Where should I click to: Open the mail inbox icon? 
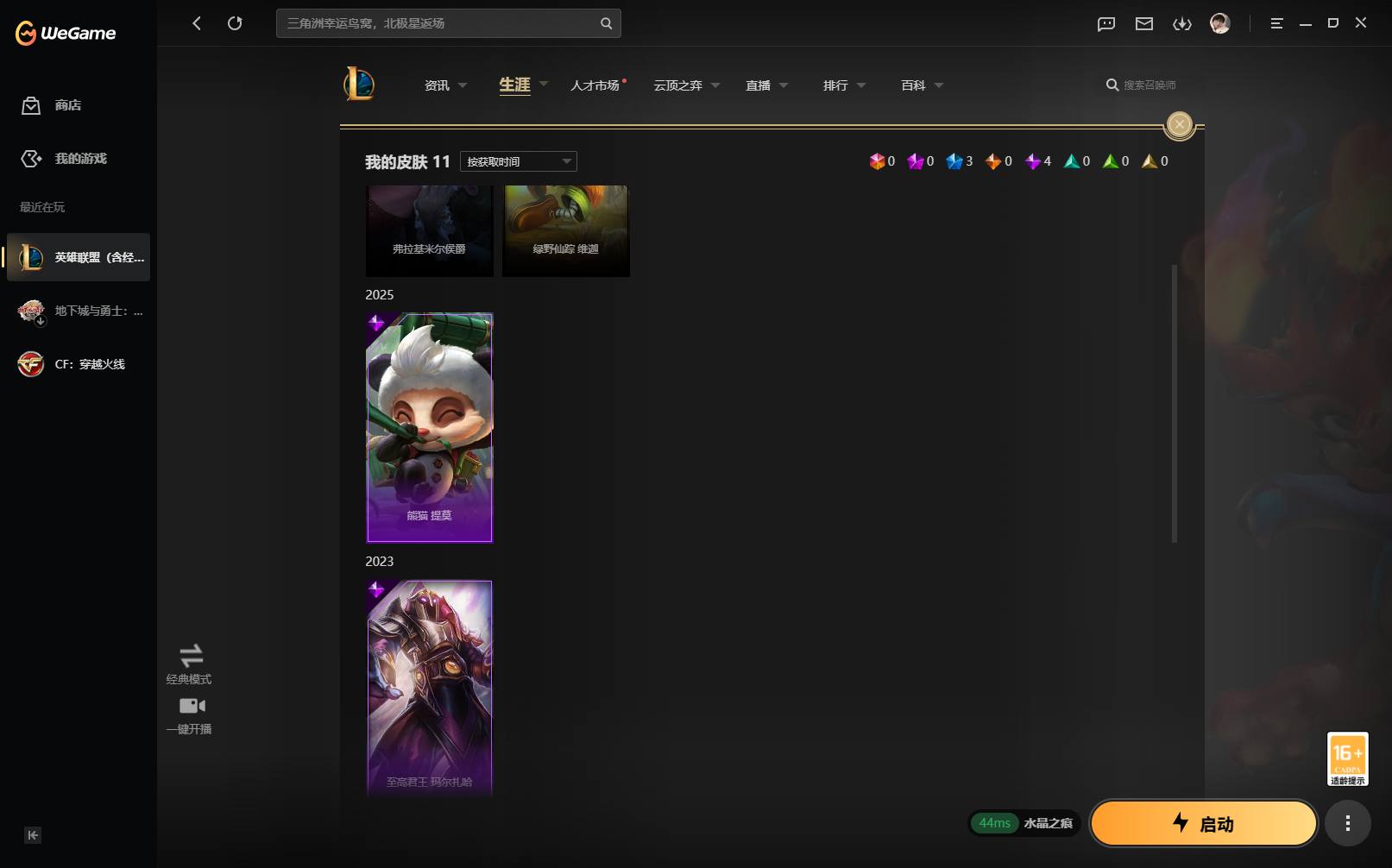coord(1144,23)
